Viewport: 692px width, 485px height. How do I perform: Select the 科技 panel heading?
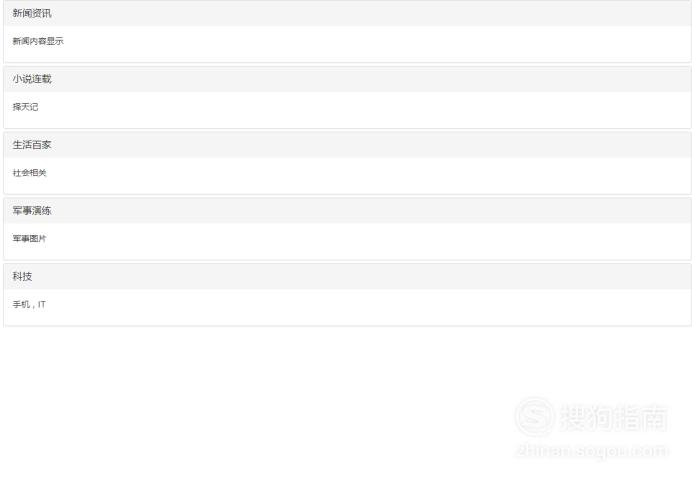(347, 276)
